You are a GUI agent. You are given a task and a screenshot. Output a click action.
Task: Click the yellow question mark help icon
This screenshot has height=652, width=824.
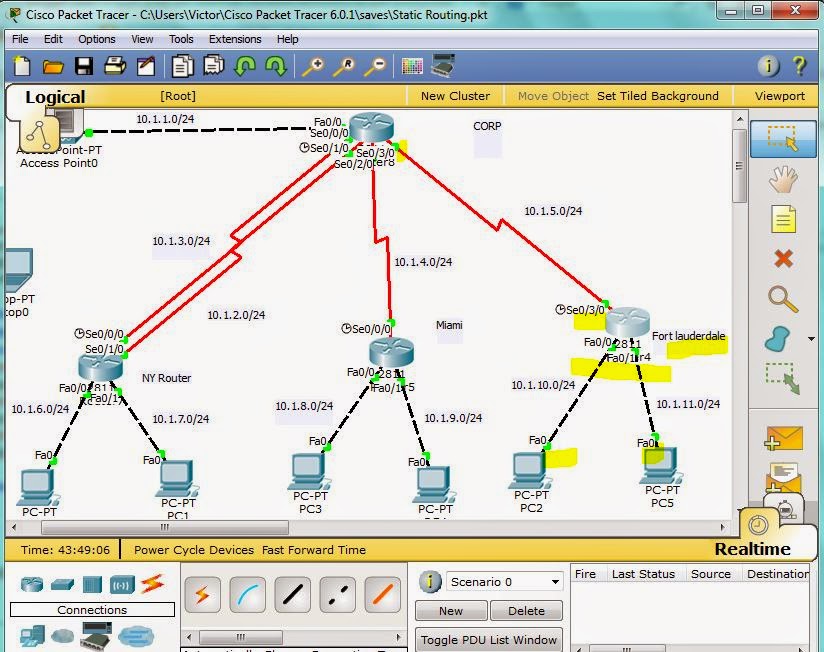point(800,66)
